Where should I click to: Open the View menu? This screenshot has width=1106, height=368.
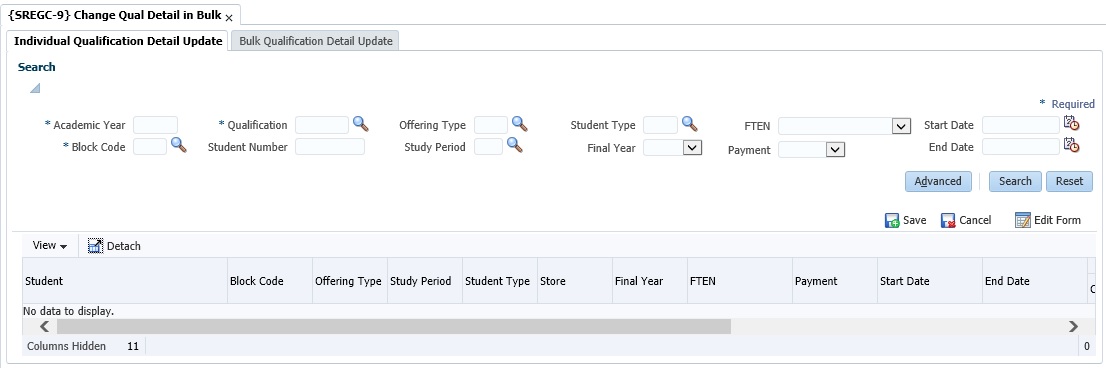50,245
